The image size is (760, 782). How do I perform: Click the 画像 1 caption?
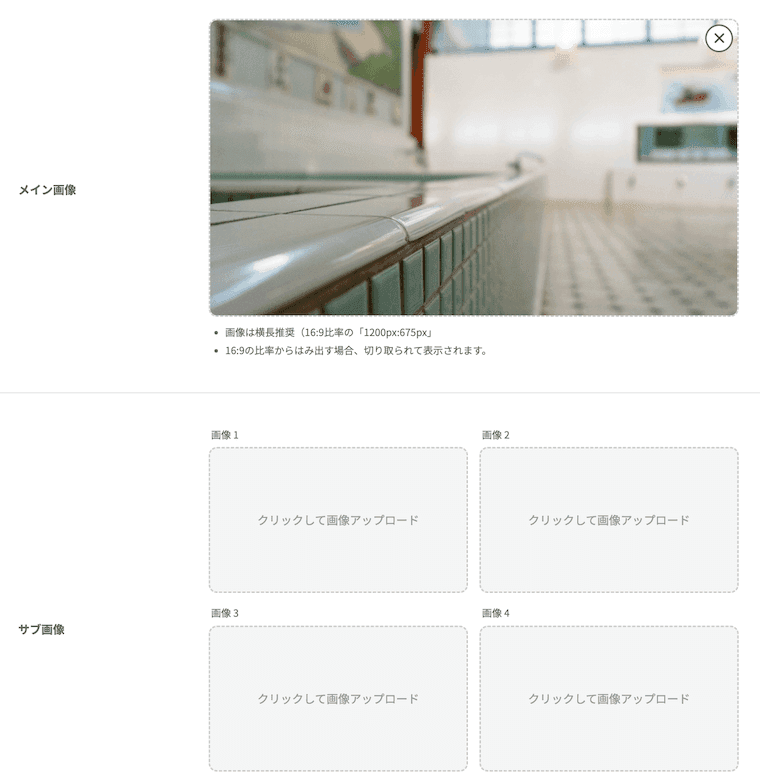(x=225, y=435)
